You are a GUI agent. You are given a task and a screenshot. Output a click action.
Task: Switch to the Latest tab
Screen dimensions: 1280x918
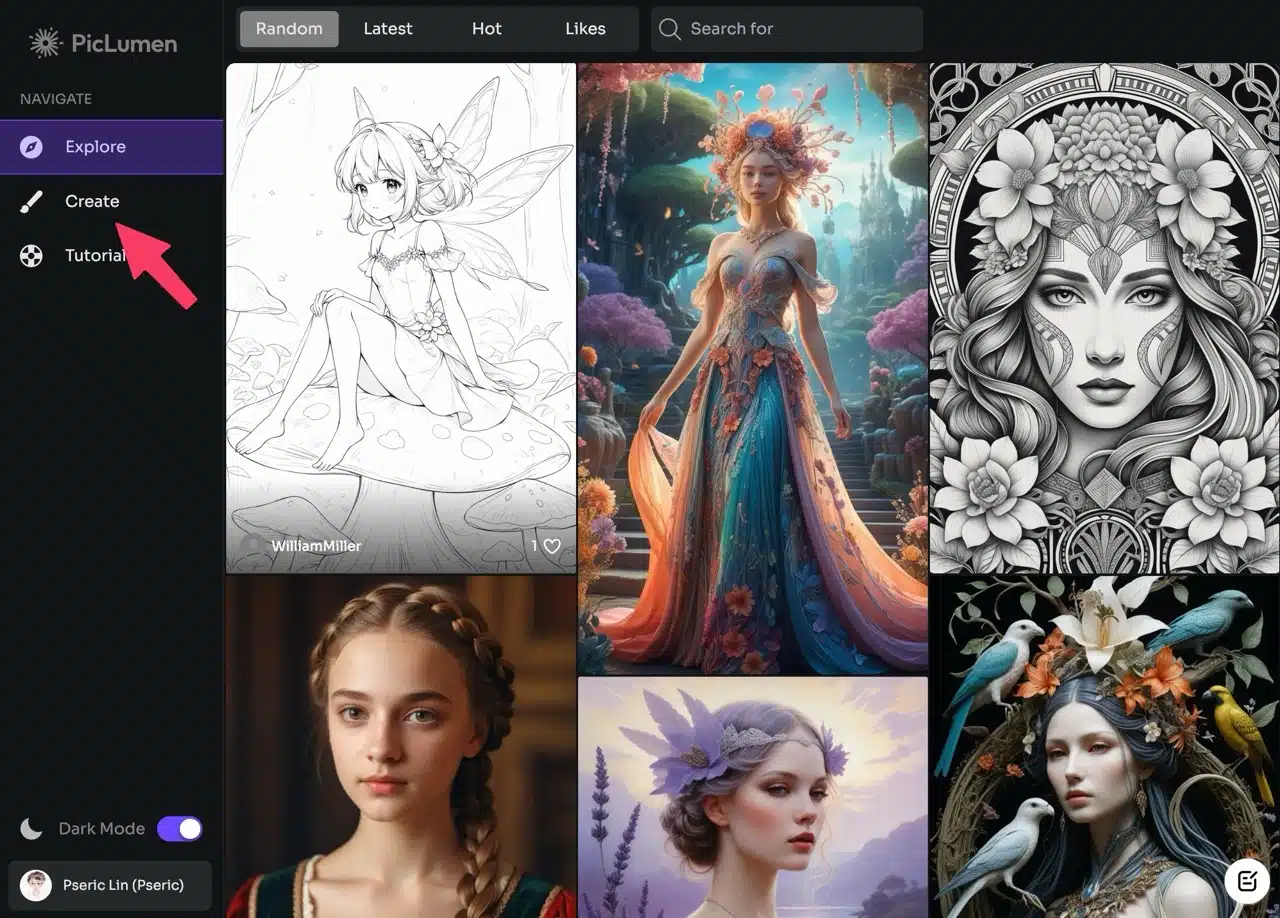388,29
